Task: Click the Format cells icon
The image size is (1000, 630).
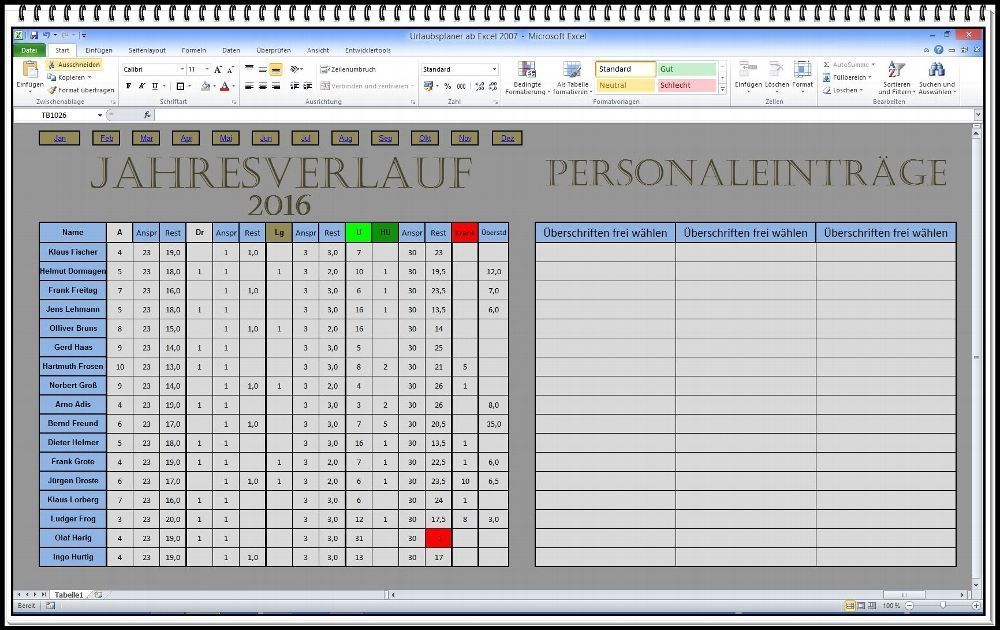Action: point(802,70)
